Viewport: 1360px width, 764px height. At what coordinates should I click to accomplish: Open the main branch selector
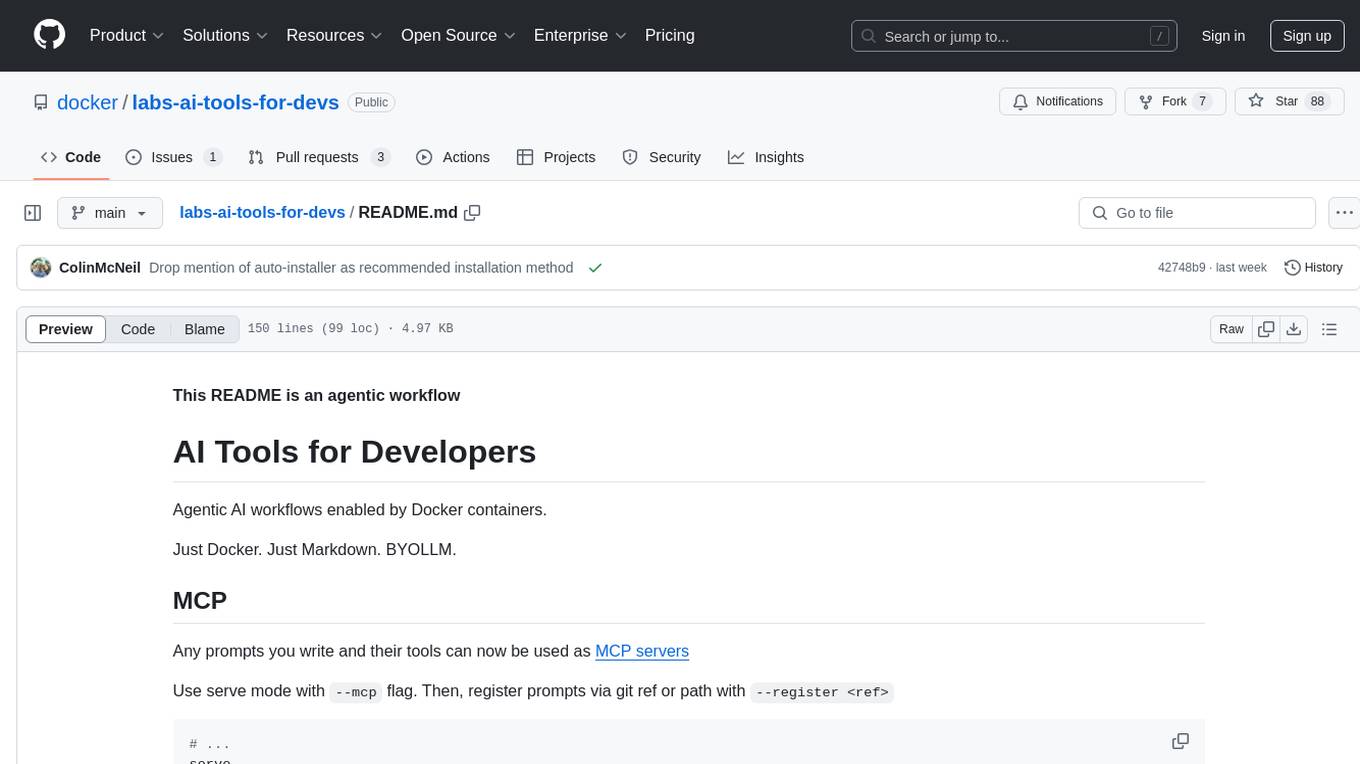point(110,213)
